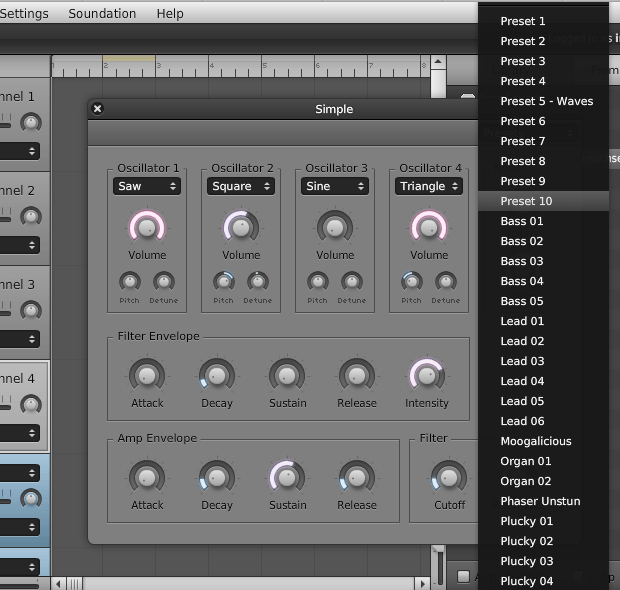
Task: Open Channel 2 effect dropdown
Action: point(20,245)
